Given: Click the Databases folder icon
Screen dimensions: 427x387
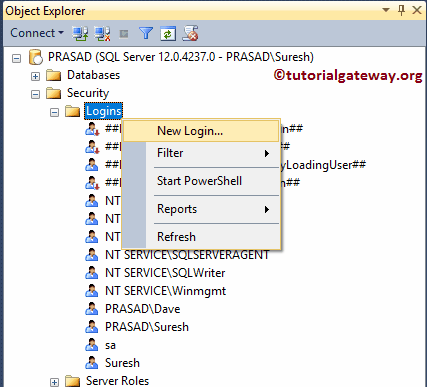Looking at the screenshot, I should point(53,76).
